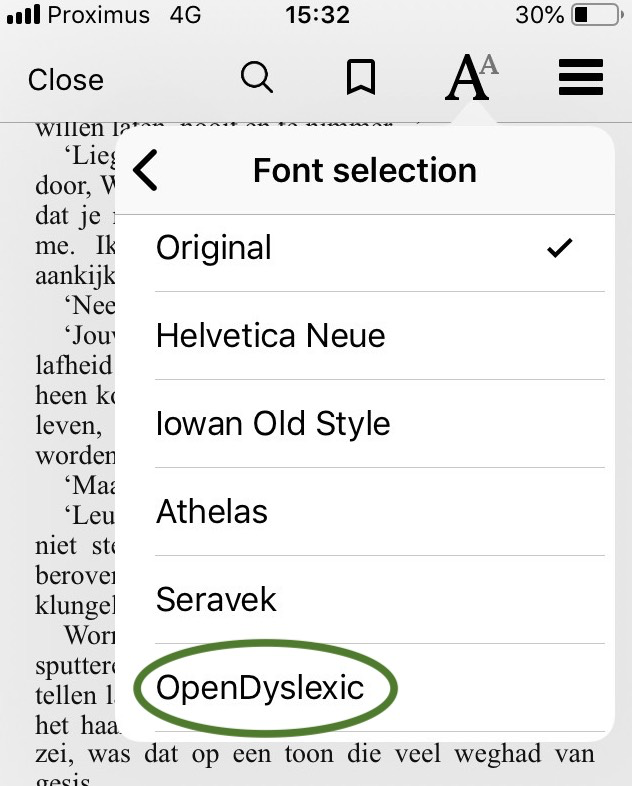Open the hamburger menu
This screenshot has height=786, width=632.
coord(580,78)
